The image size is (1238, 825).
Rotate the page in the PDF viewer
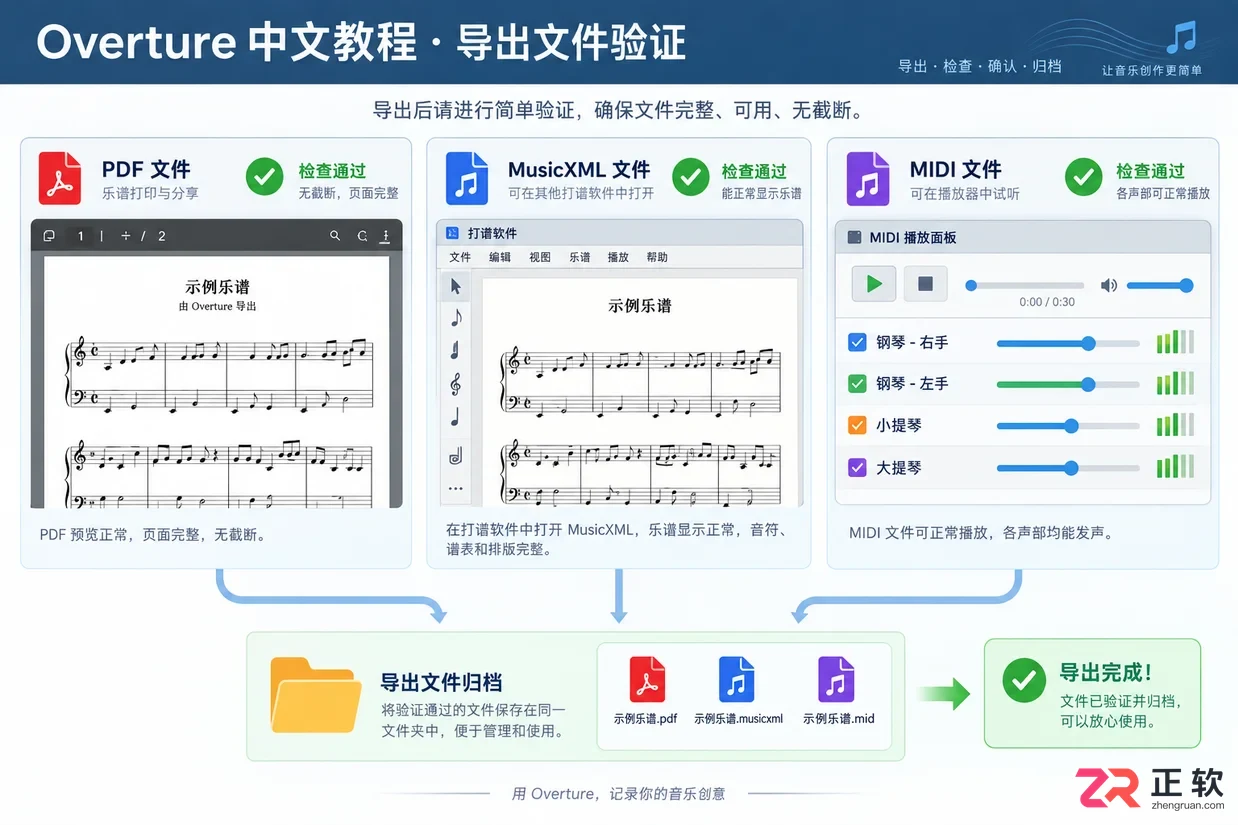point(363,236)
